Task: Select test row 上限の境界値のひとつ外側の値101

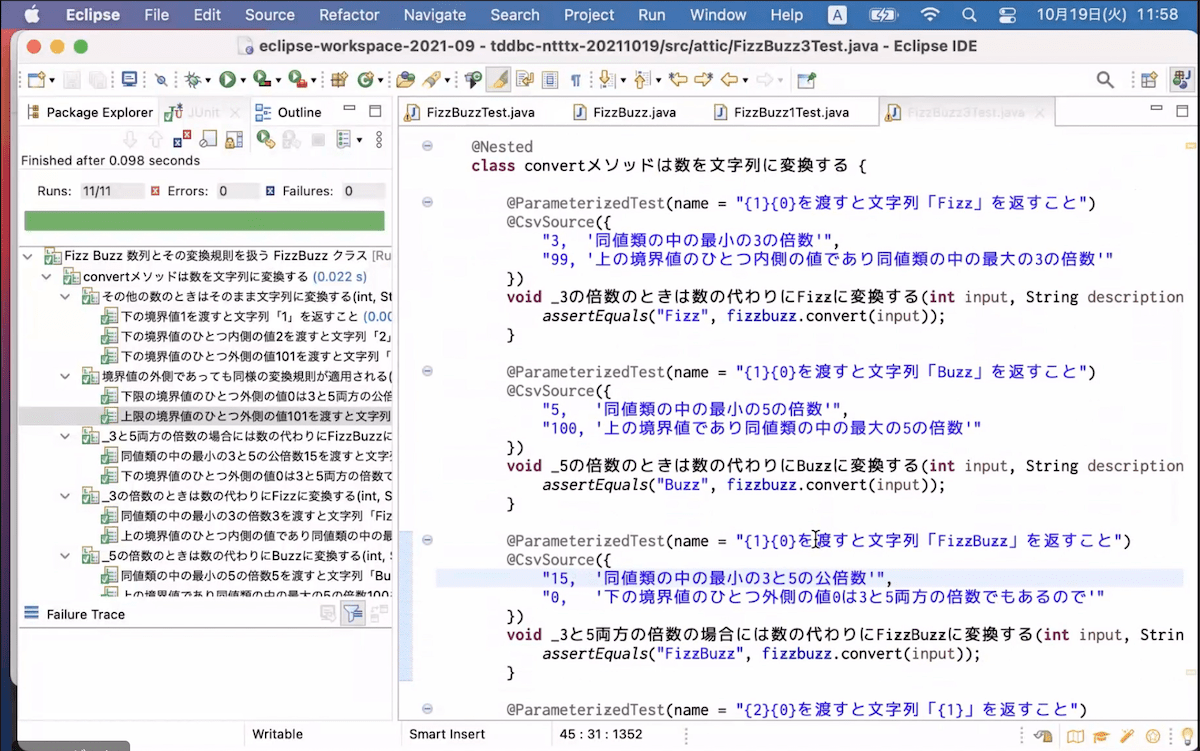Action: click(207, 416)
